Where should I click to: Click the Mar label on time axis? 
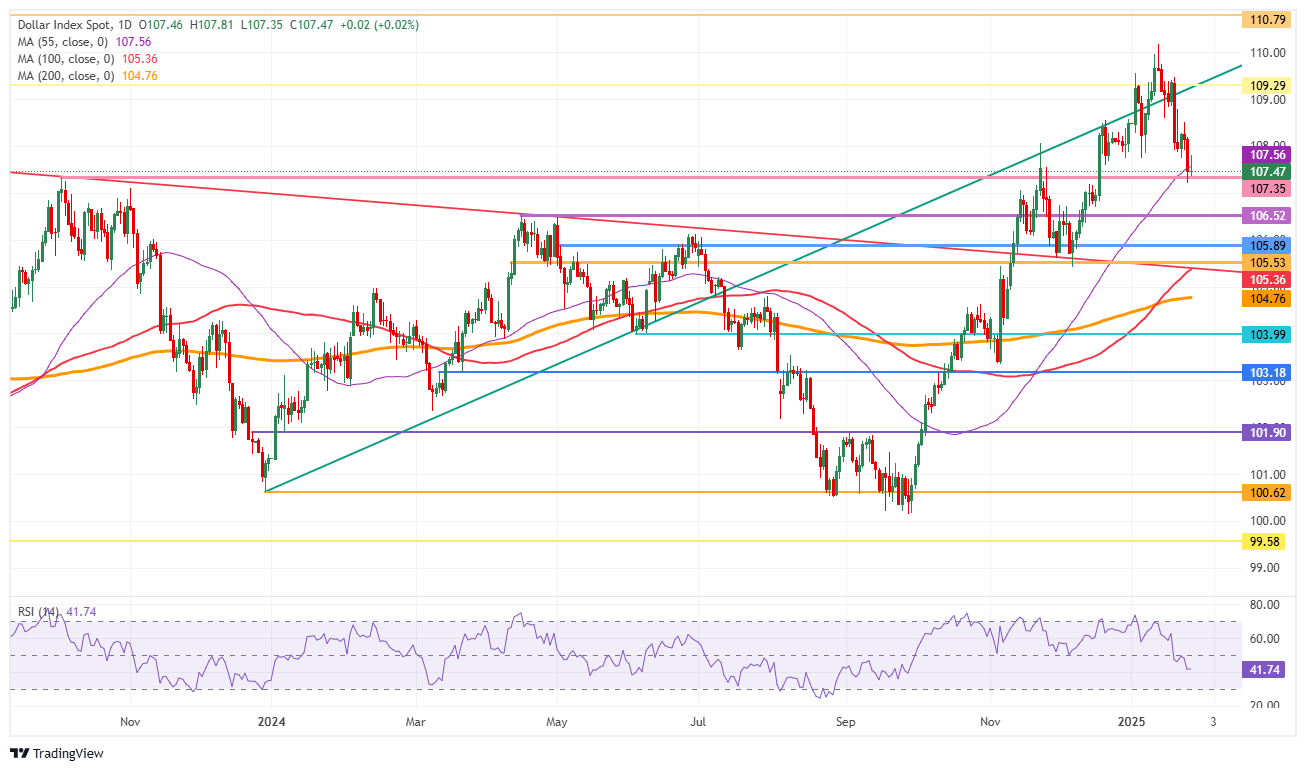click(x=417, y=720)
